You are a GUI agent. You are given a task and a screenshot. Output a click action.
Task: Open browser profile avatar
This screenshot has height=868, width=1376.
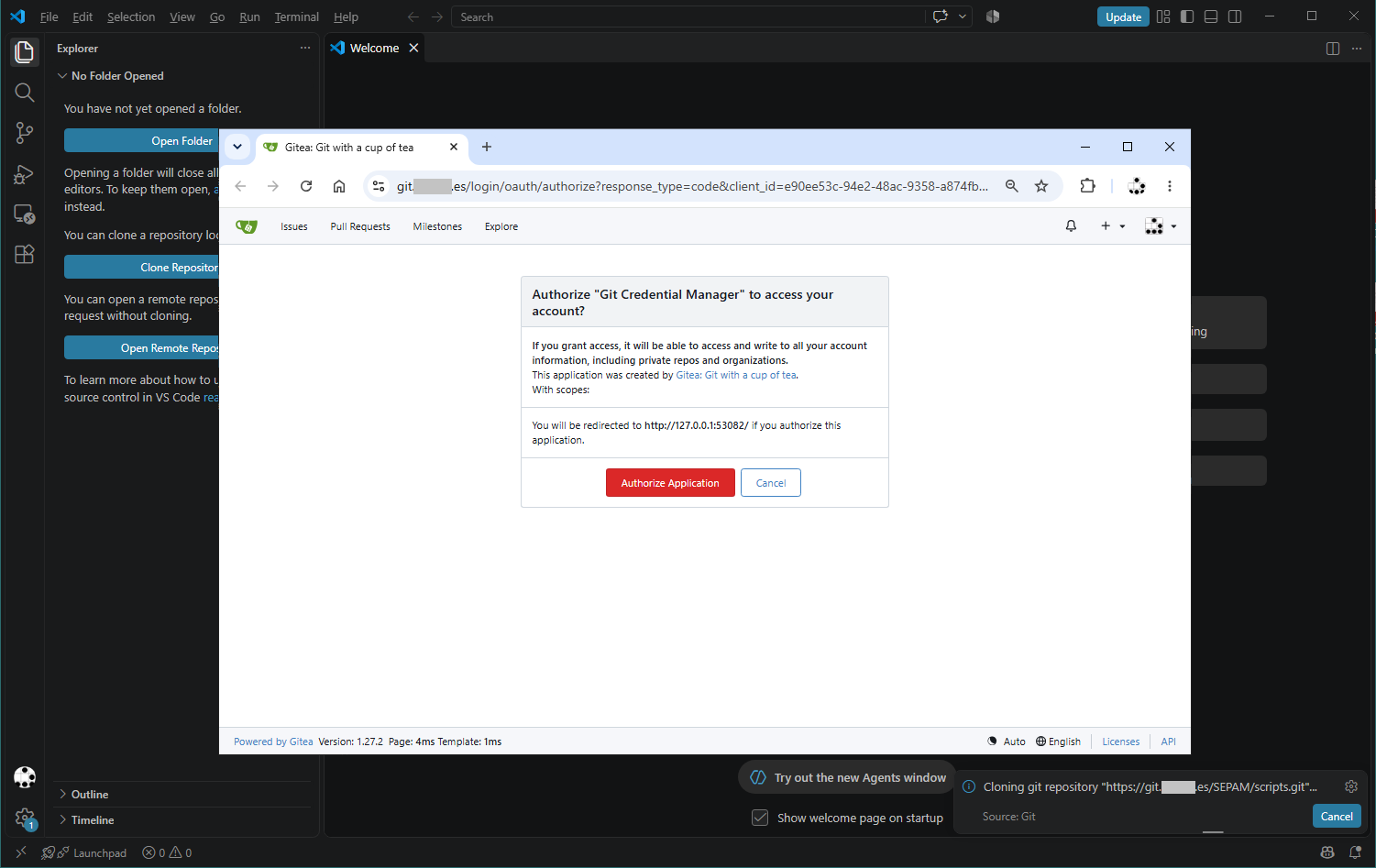[x=1137, y=186]
